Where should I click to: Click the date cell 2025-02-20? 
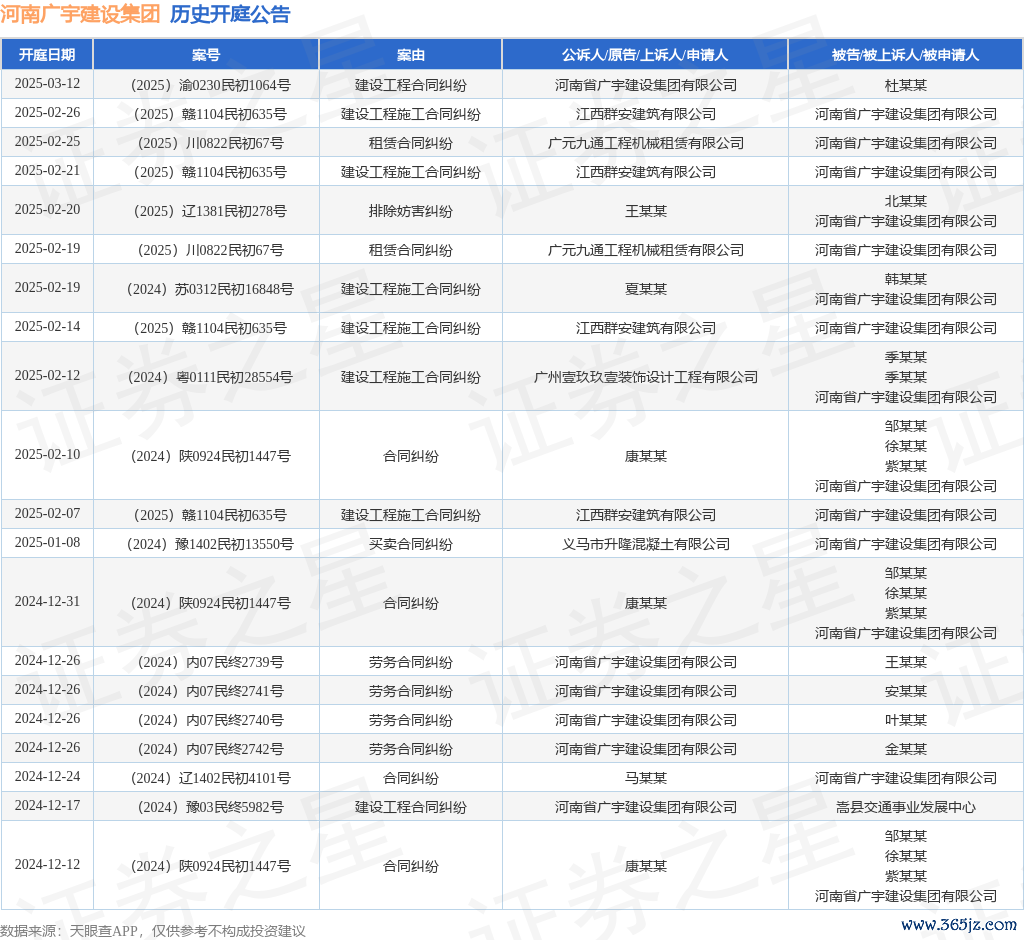pyautogui.click(x=47, y=210)
